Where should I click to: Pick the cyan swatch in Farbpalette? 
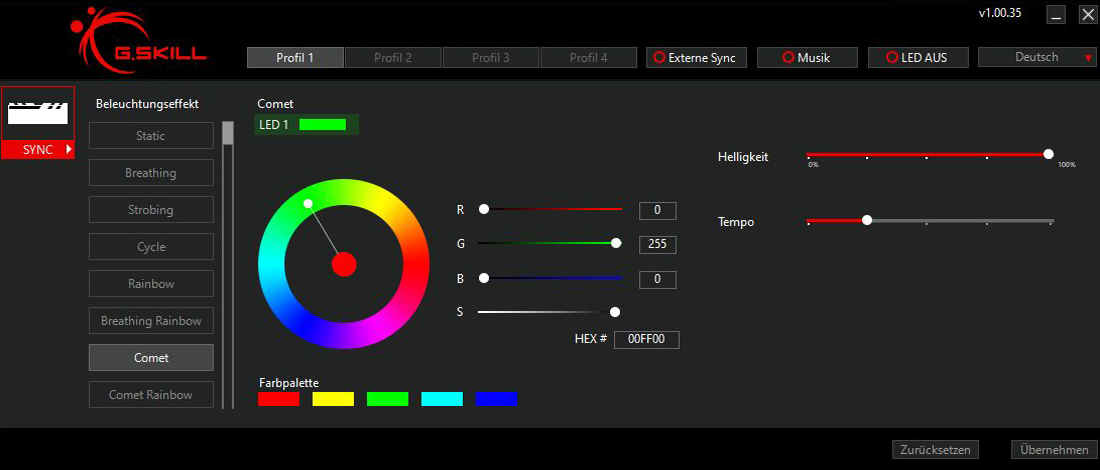tap(442, 399)
